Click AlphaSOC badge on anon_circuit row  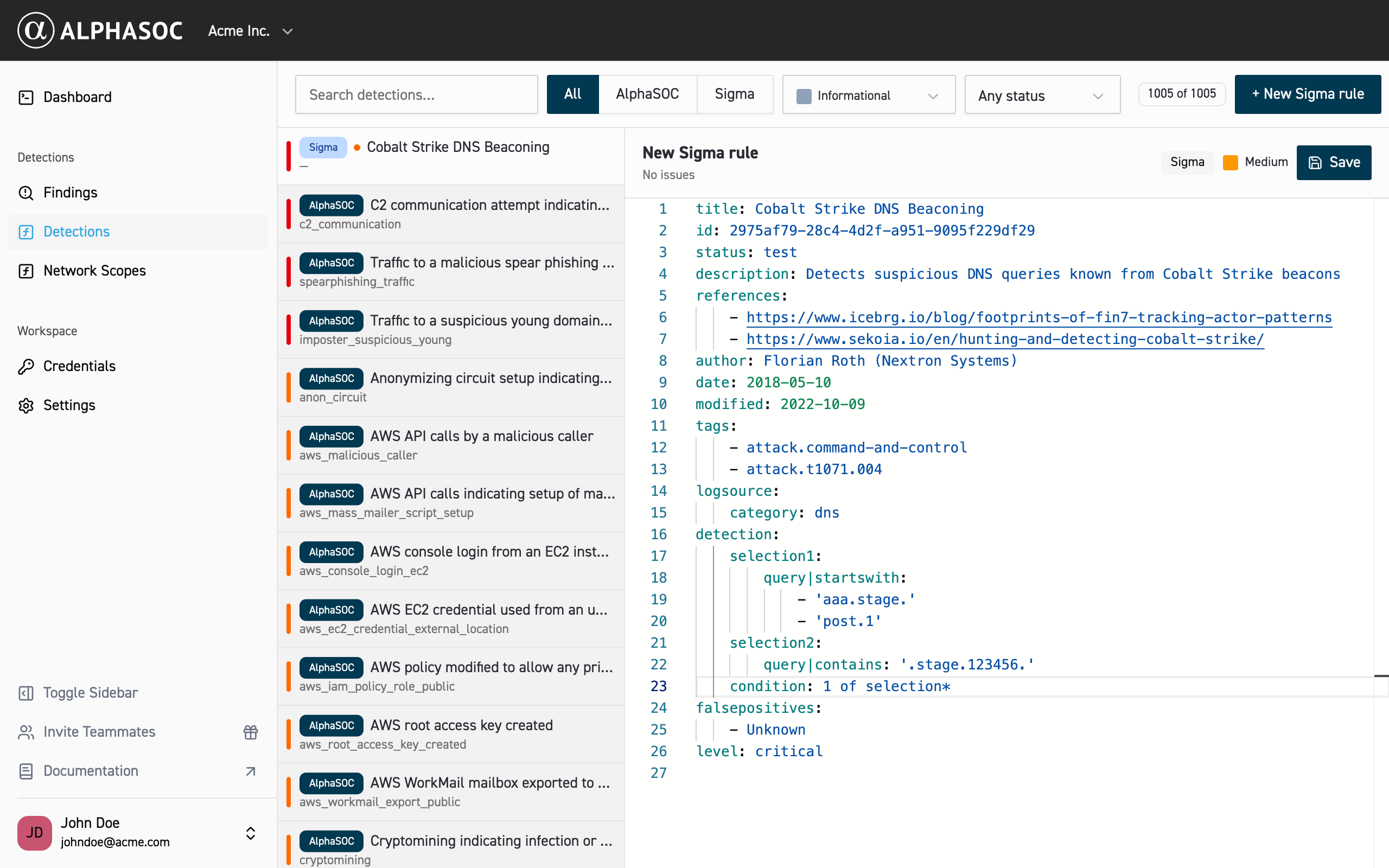coord(331,378)
